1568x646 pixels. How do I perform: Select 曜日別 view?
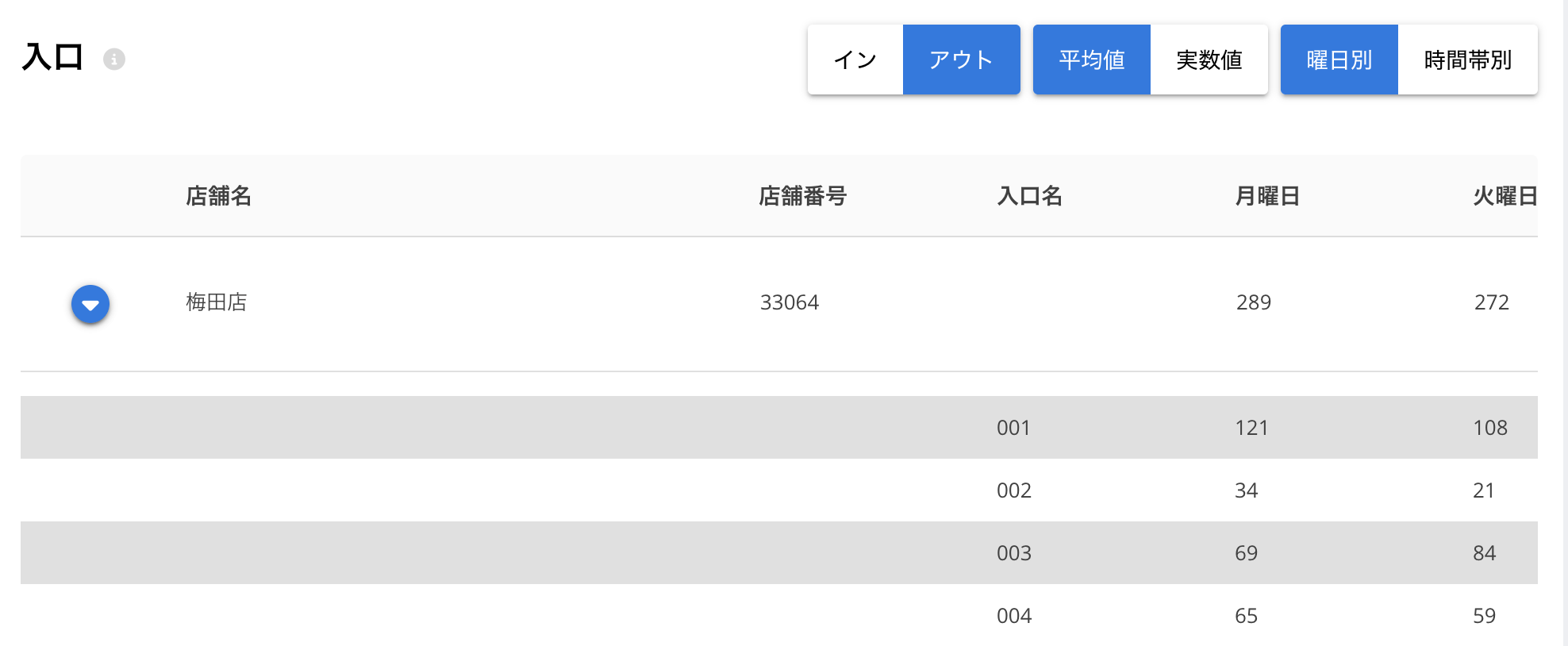pyautogui.click(x=1339, y=60)
